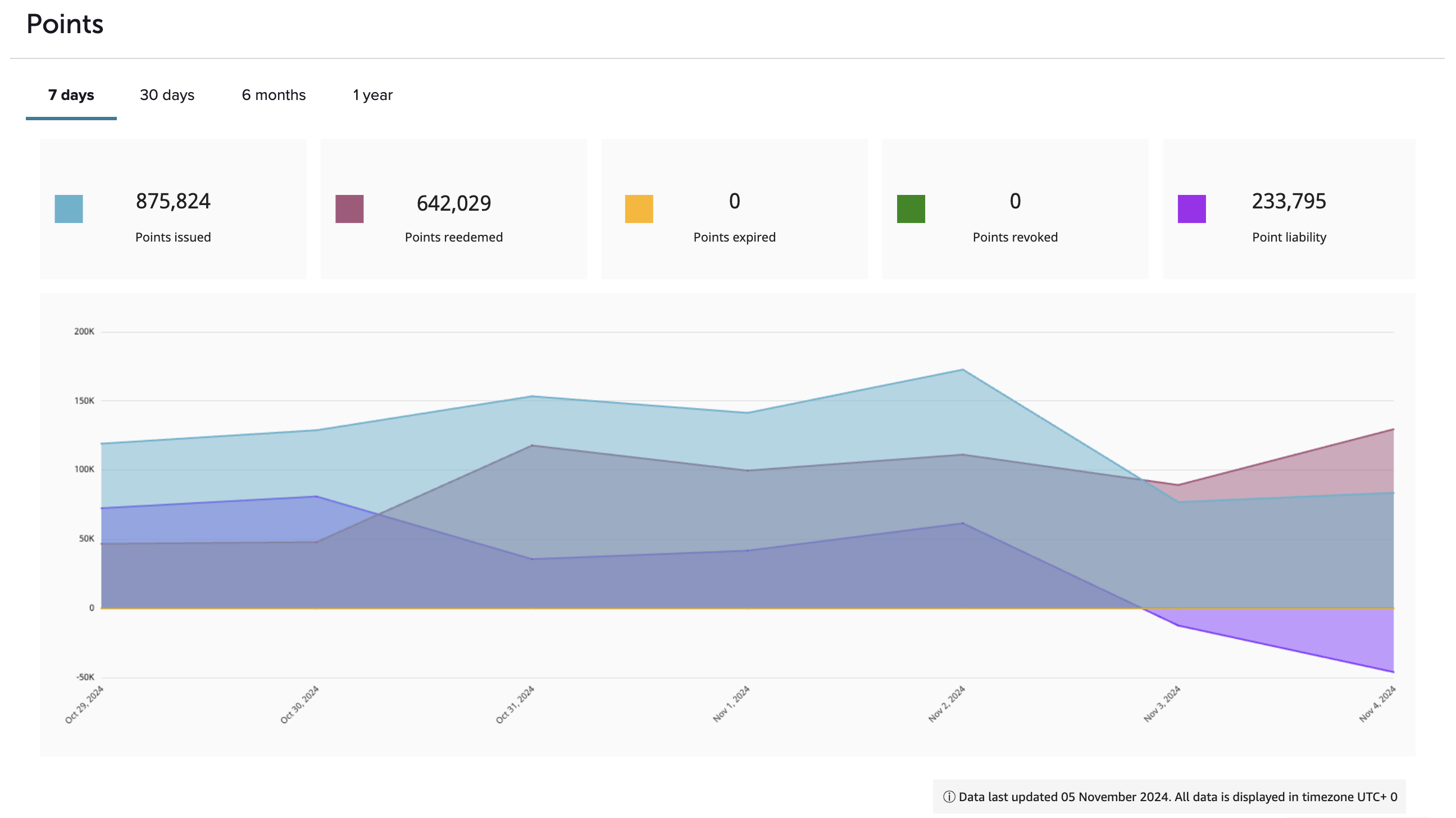This screenshot has height=818, width=1456.
Task: Click the yellow Points expired swatch
Action: tap(639, 208)
